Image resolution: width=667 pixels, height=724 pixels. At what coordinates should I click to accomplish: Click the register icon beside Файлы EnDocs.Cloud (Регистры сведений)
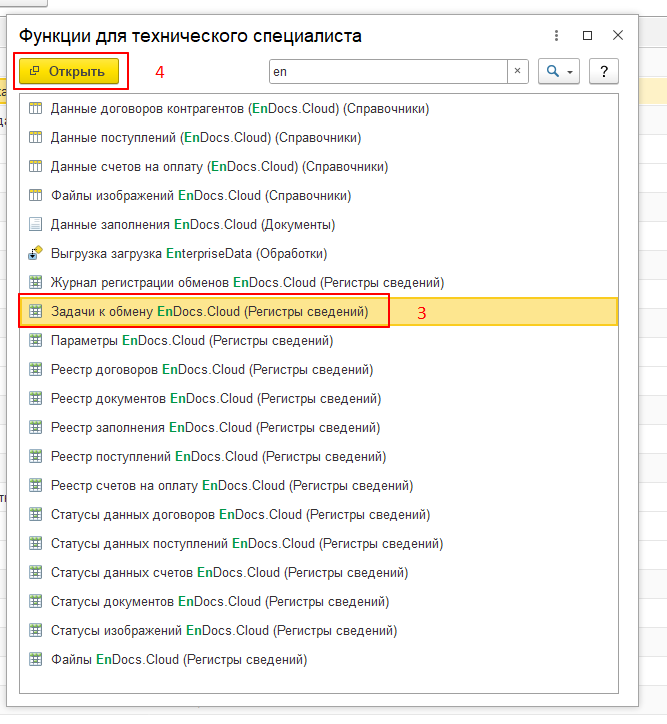tap(36, 659)
